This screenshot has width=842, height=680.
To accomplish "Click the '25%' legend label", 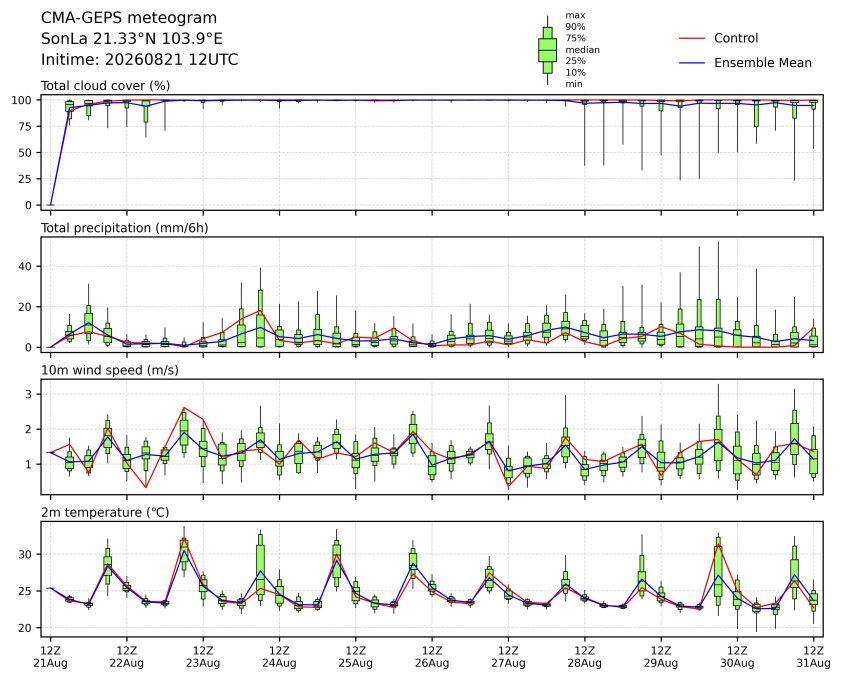I will (x=575, y=61).
